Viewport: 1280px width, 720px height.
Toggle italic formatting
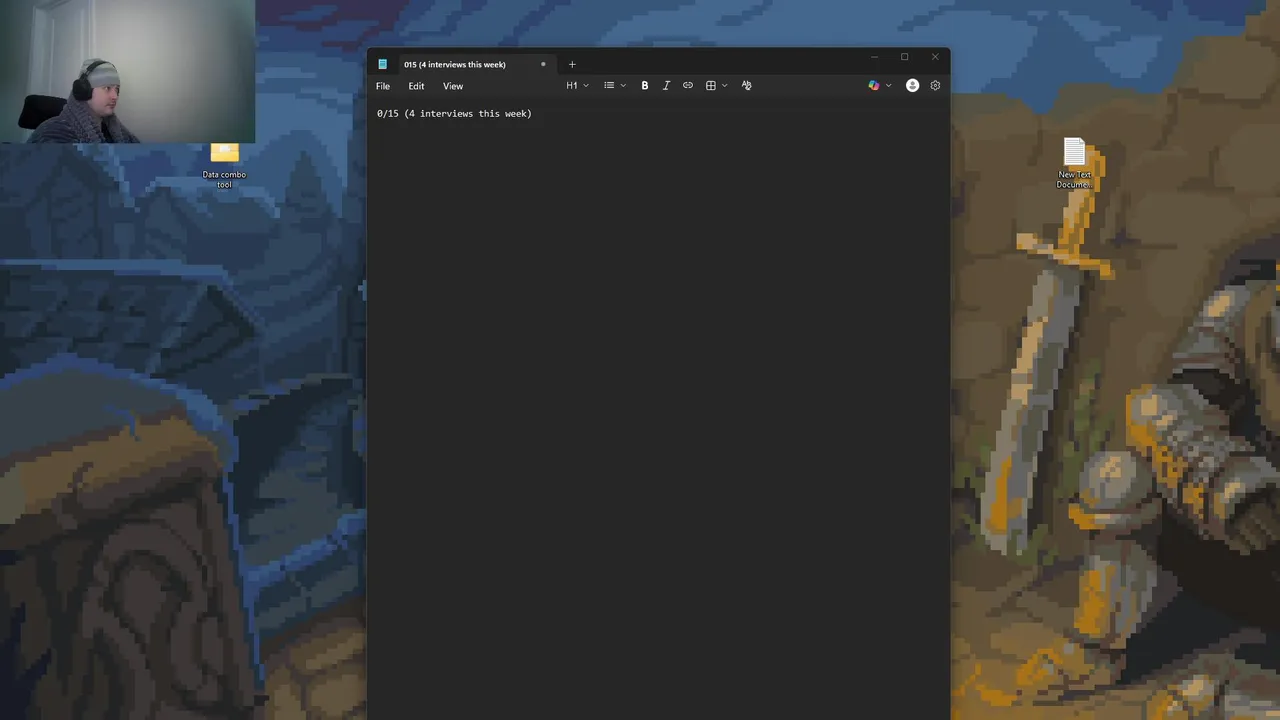pos(666,86)
